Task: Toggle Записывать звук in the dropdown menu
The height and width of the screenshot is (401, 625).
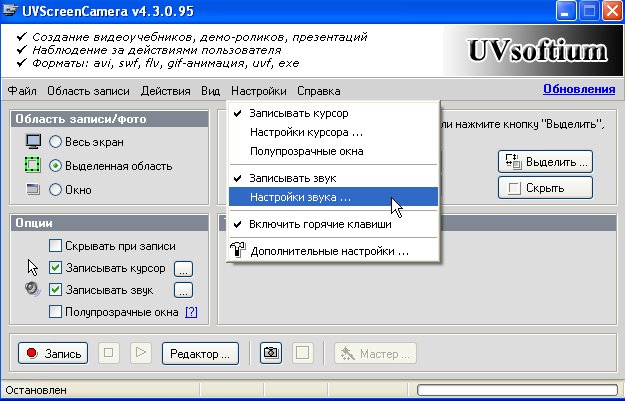Action: [333, 178]
